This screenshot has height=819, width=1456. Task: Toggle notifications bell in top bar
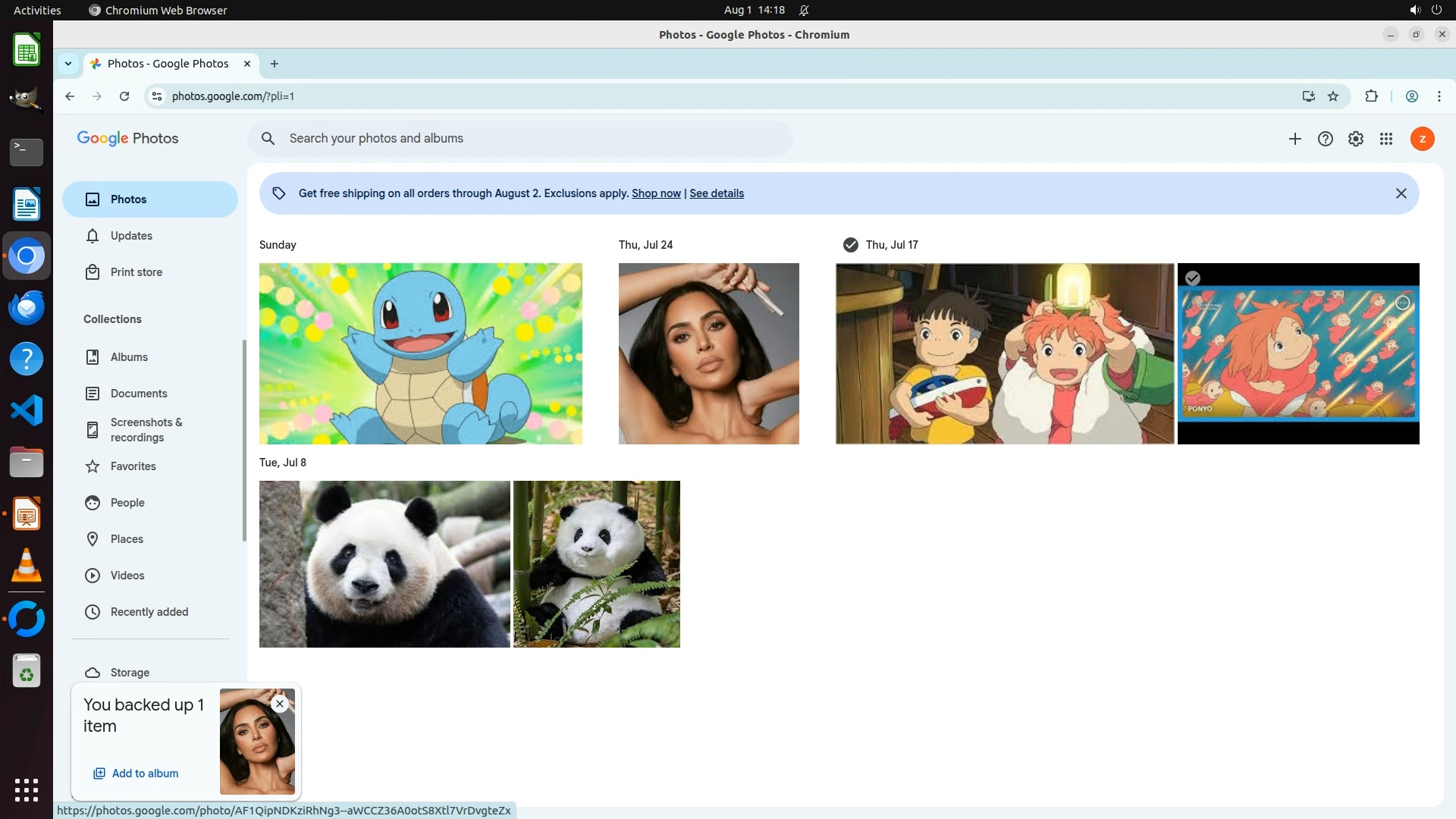point(804,11)
